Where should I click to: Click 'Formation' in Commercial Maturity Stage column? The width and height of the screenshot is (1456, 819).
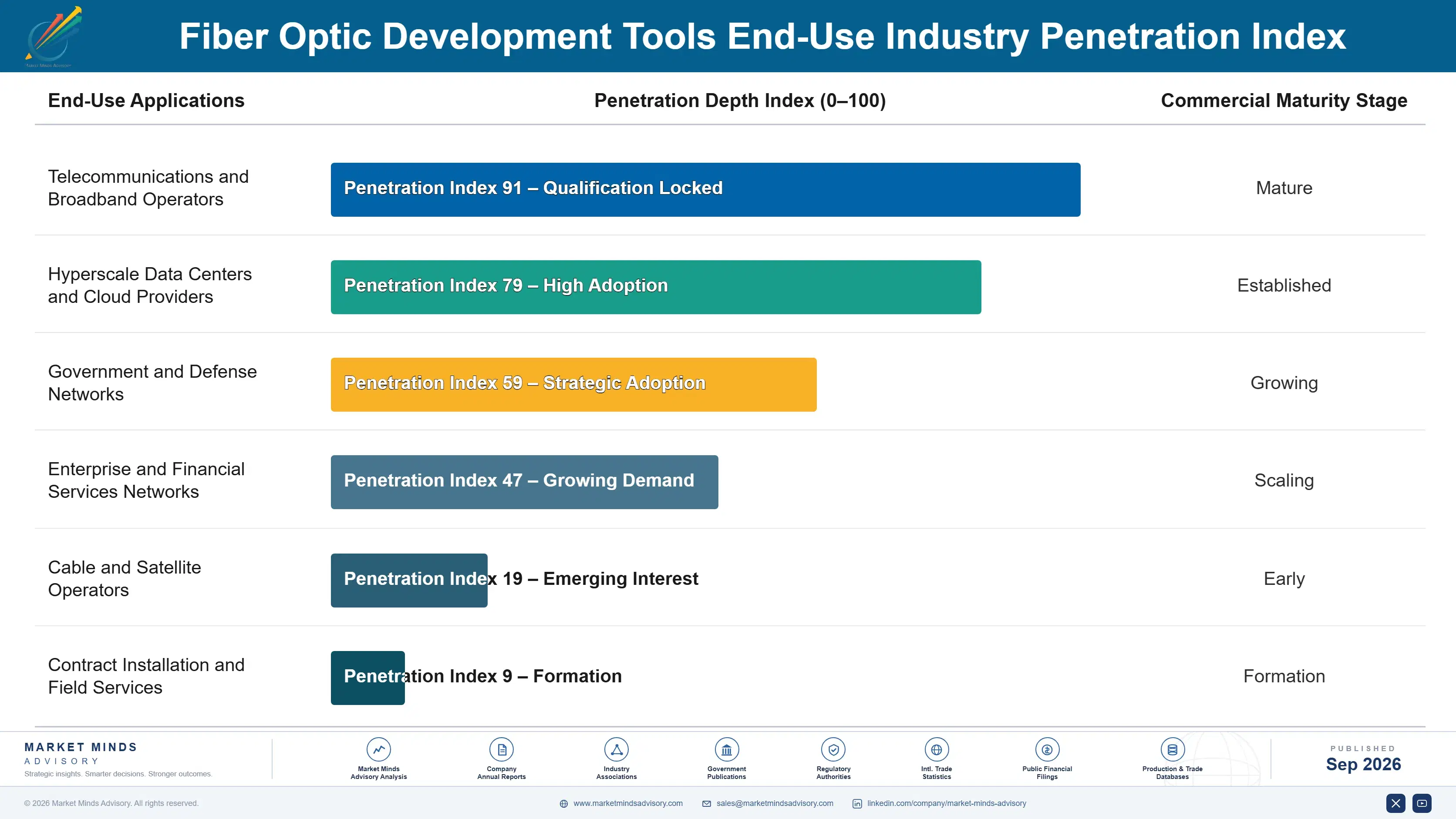pyautogui.click(x=1284, y=677)
